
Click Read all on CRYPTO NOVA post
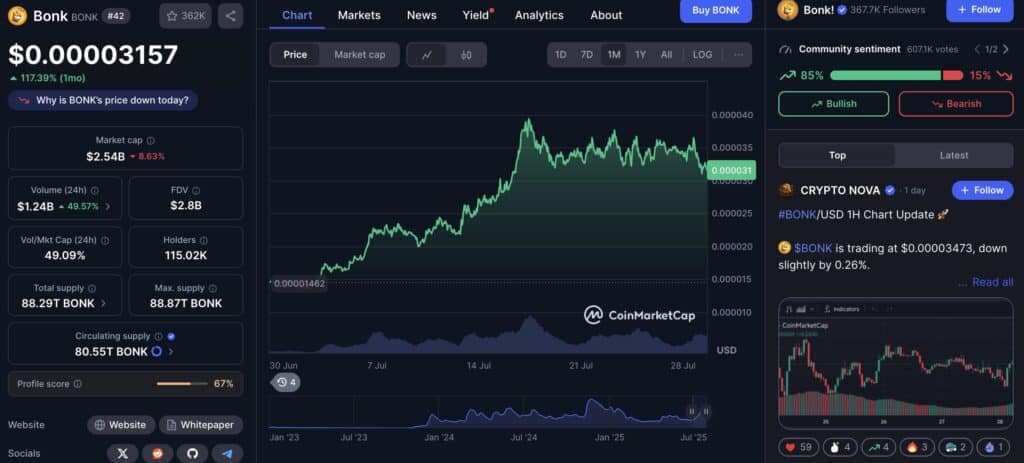(993, 282)
